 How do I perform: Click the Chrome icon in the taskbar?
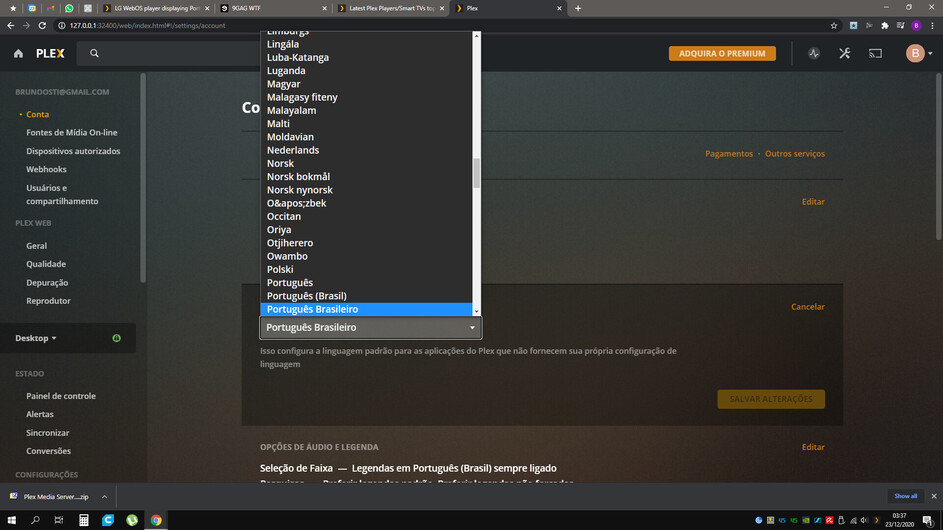[156, 520]
